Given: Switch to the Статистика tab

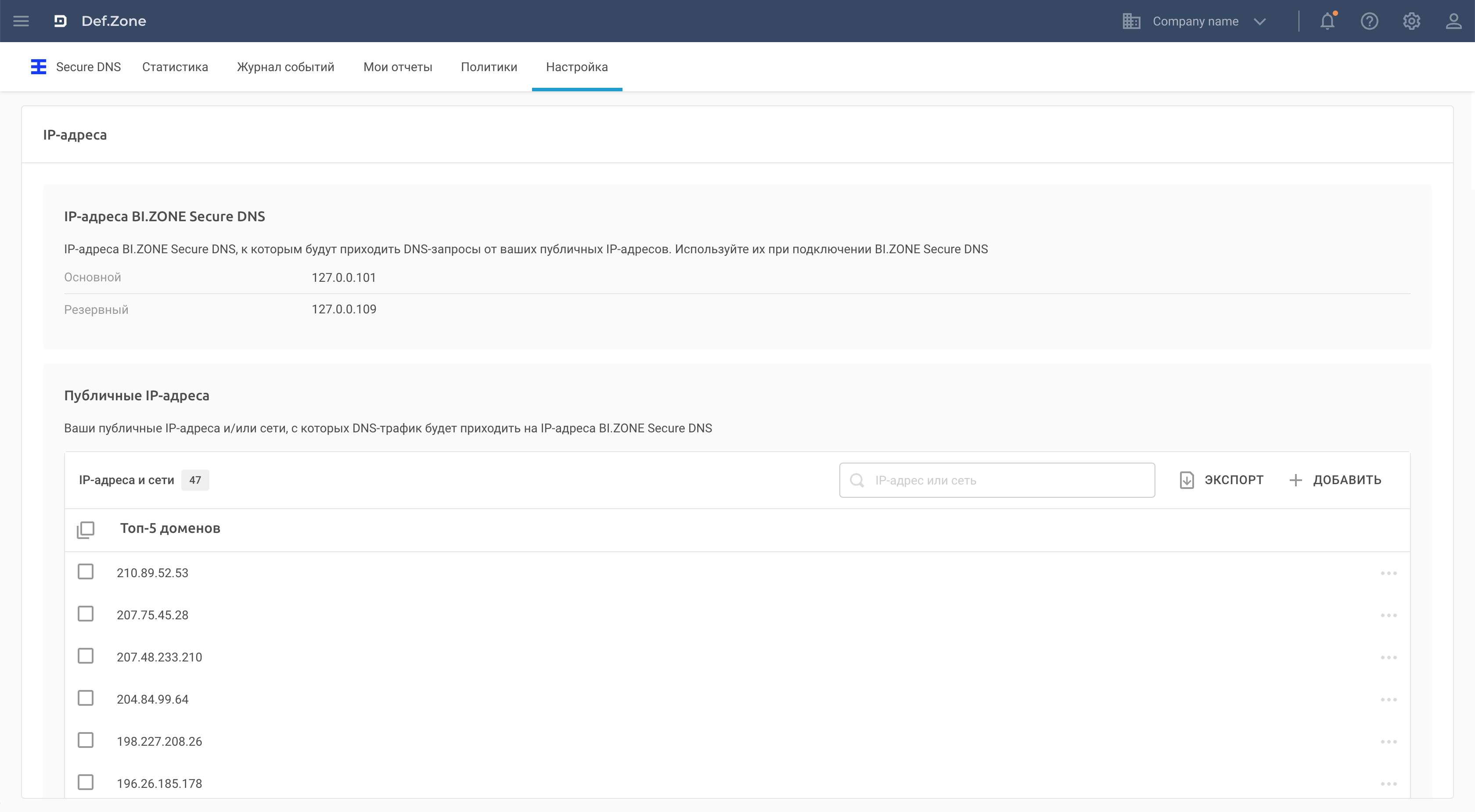Looking at the screenshot, I should [x=175, y=67].
